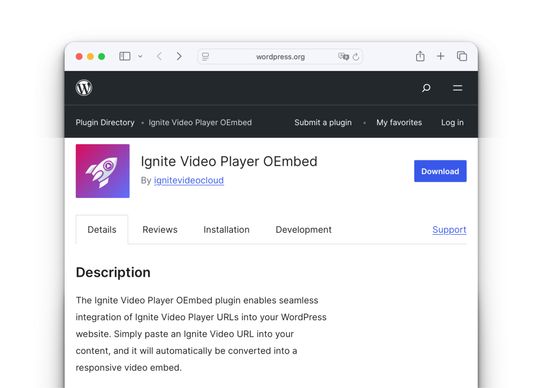
Task: Go to My favorites
Action: [x=399, y=122]
